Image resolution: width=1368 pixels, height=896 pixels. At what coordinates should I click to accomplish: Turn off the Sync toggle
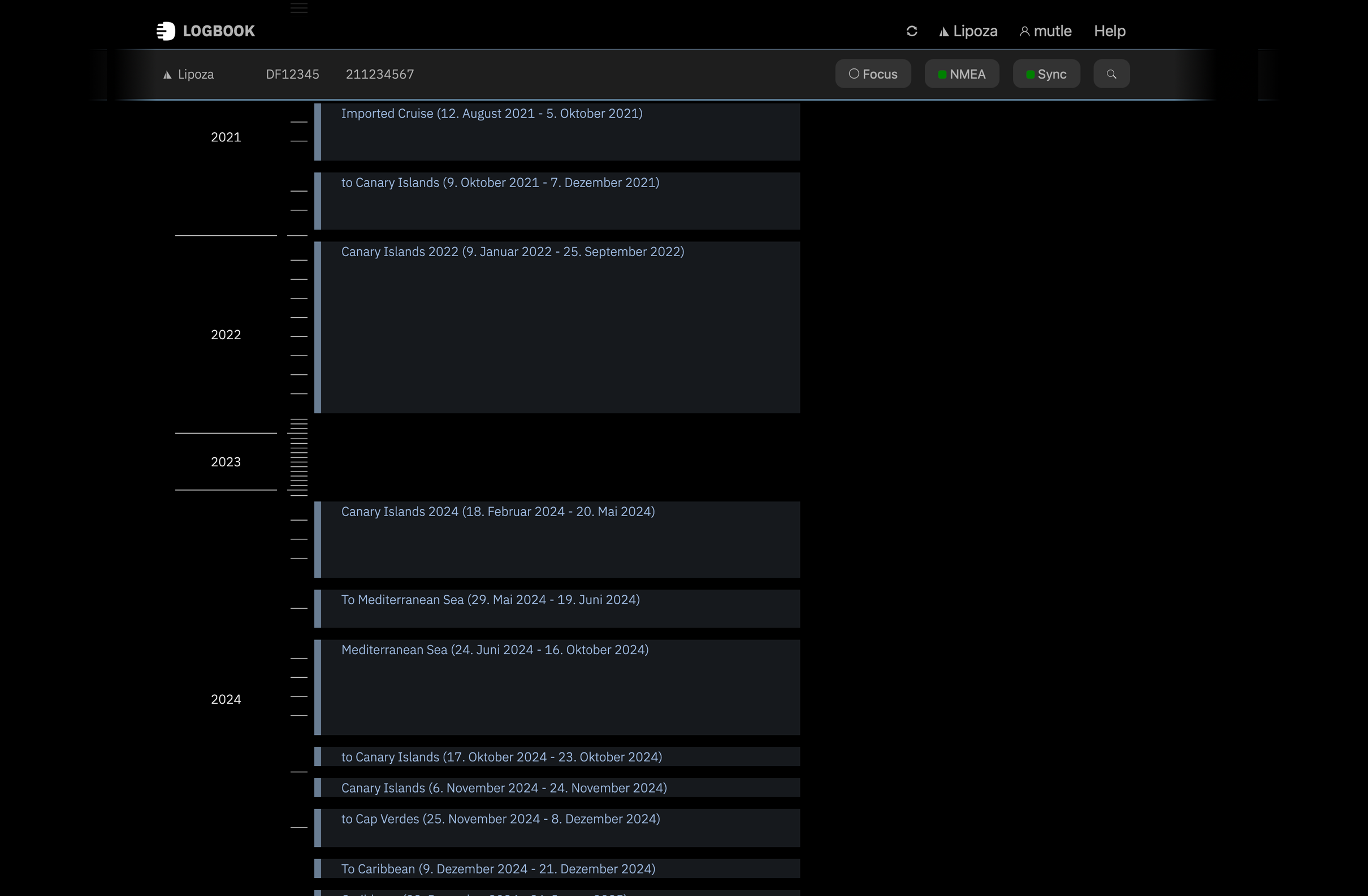click(x=1046, y=73)
